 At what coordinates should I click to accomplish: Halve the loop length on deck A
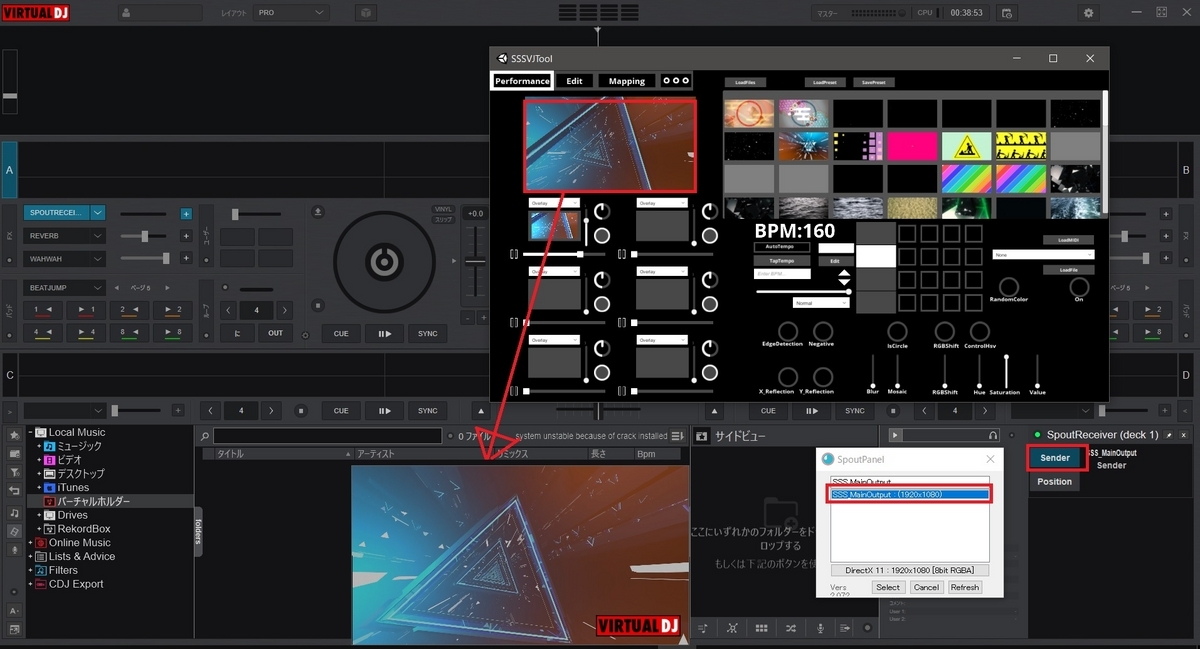point(228,310)
